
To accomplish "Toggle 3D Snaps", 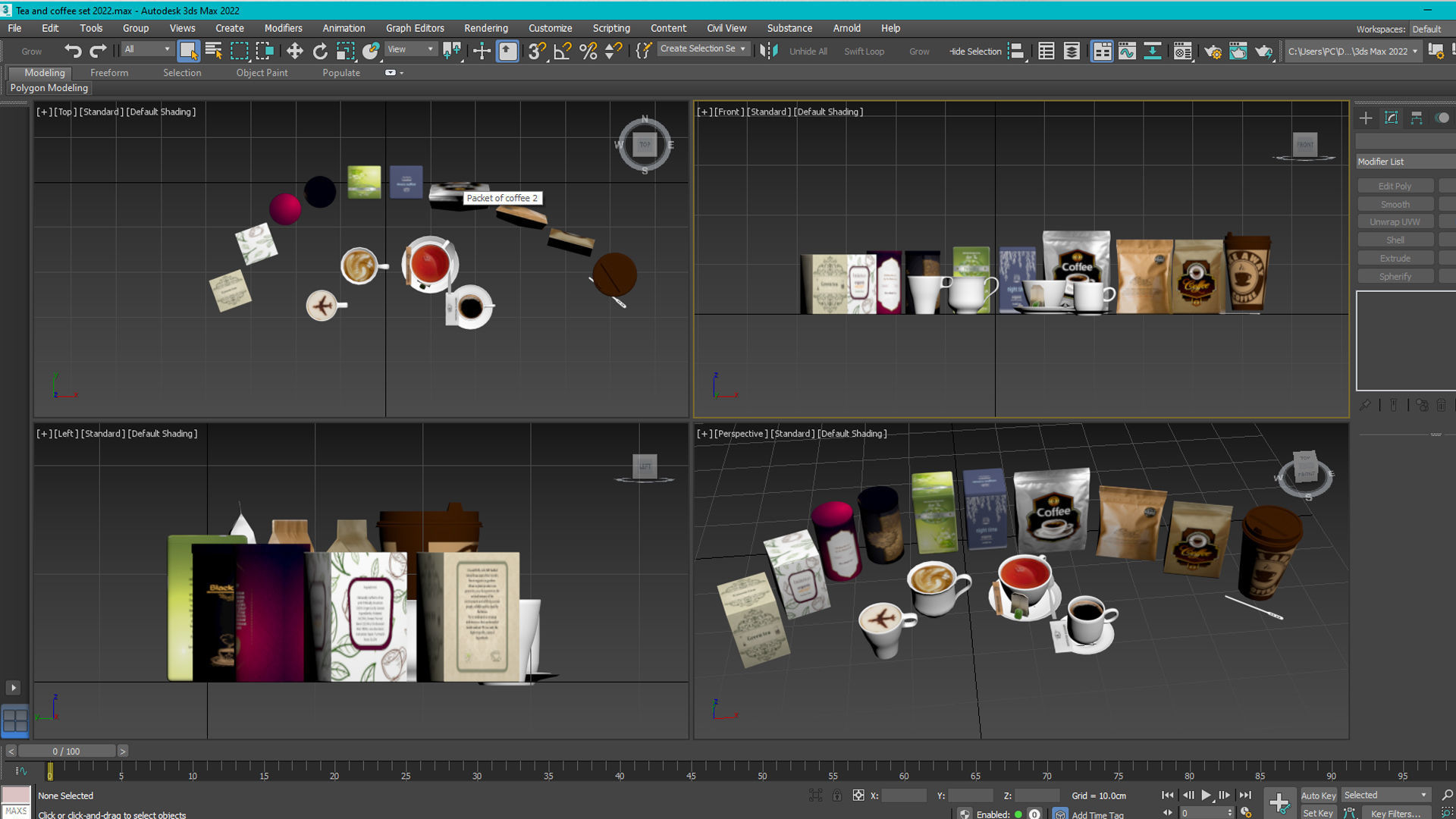I will click(x=537, y=51).
